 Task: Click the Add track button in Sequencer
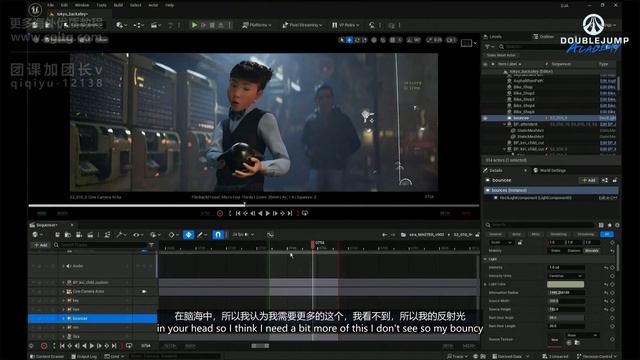point(40,245)
